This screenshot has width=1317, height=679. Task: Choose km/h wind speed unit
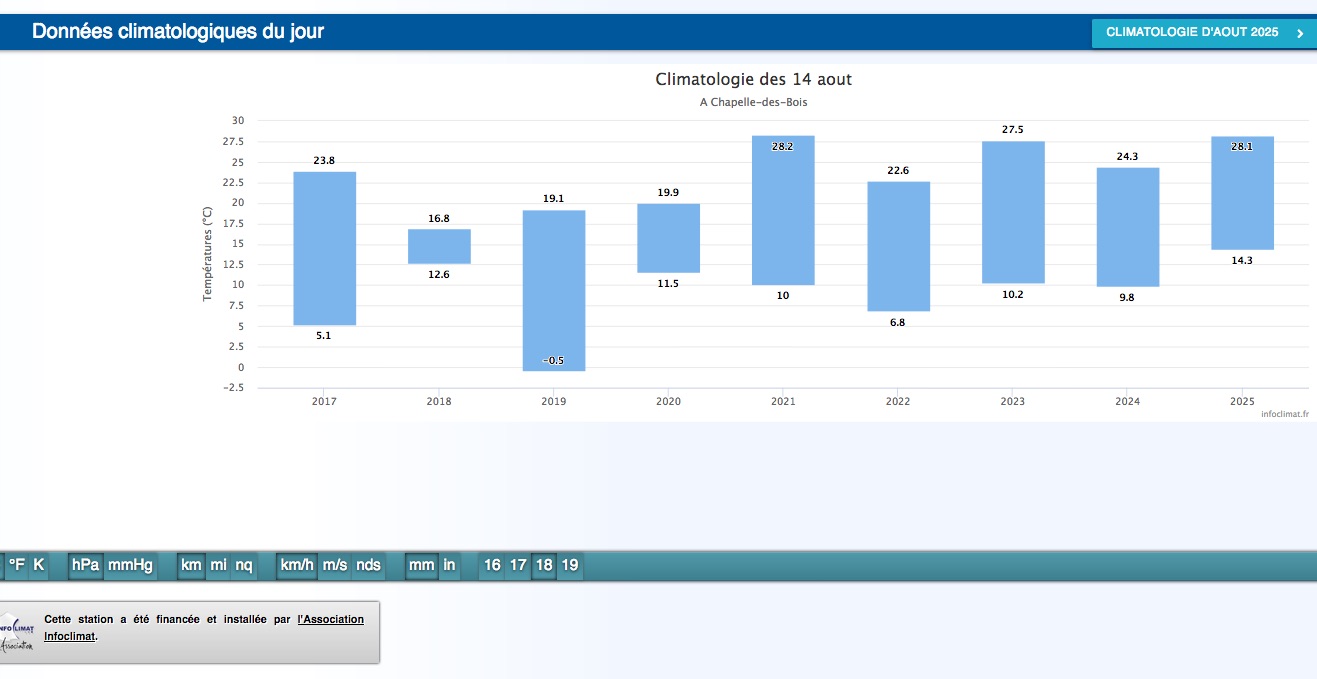297,565
